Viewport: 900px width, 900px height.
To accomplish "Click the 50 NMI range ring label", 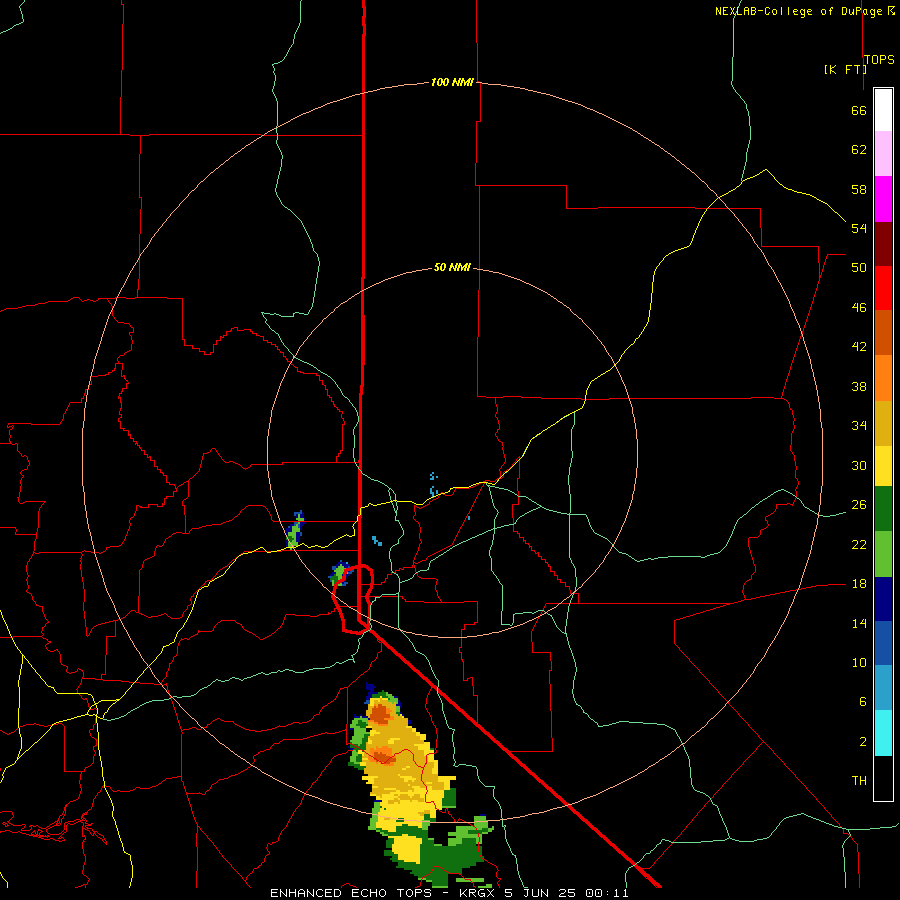I will click(452, 267).
